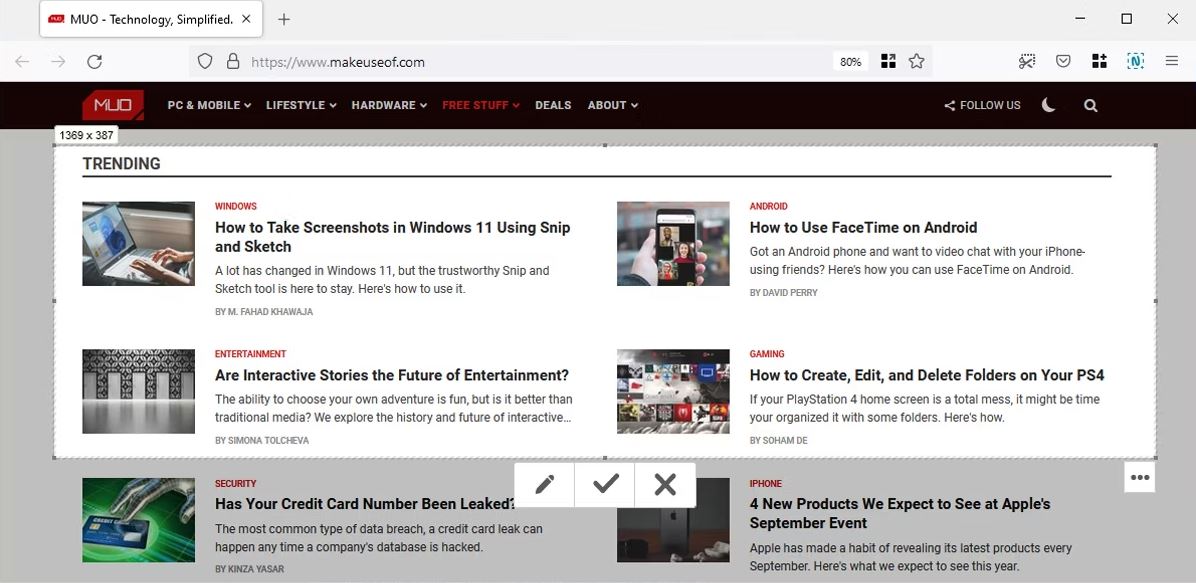
Task: Click author byline Soham De
Action: (x=778, y=441)
